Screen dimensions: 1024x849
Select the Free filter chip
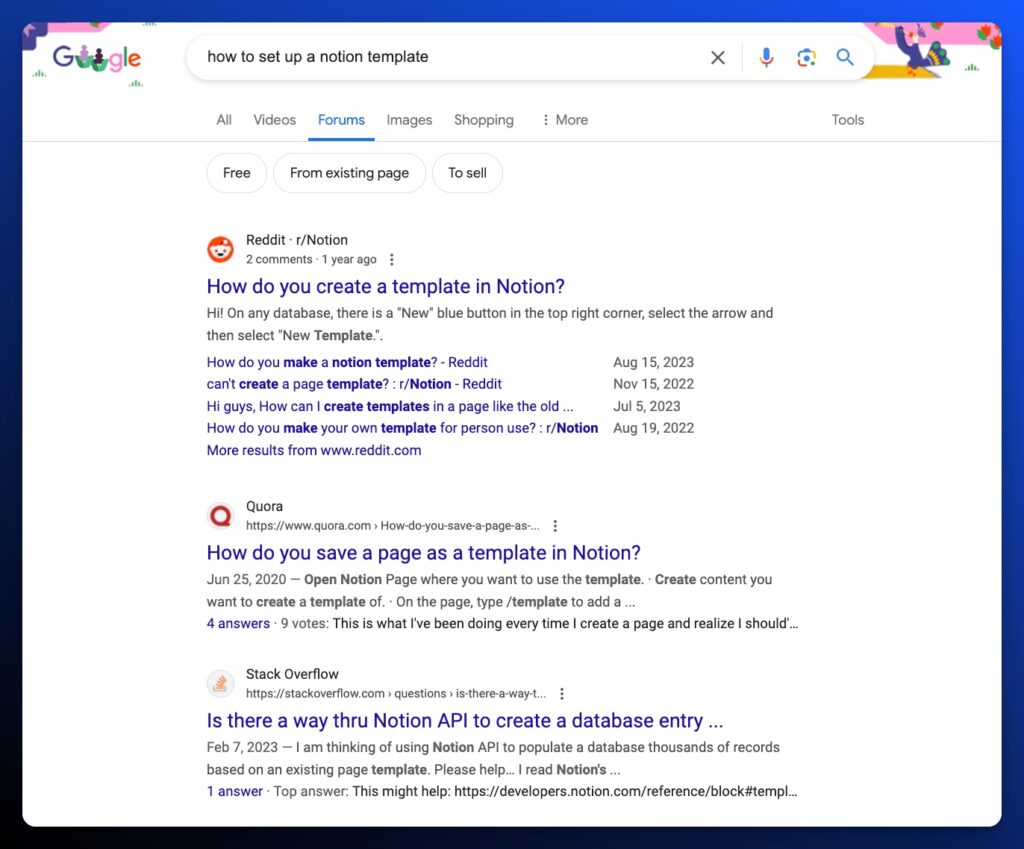tap(236, 173)
